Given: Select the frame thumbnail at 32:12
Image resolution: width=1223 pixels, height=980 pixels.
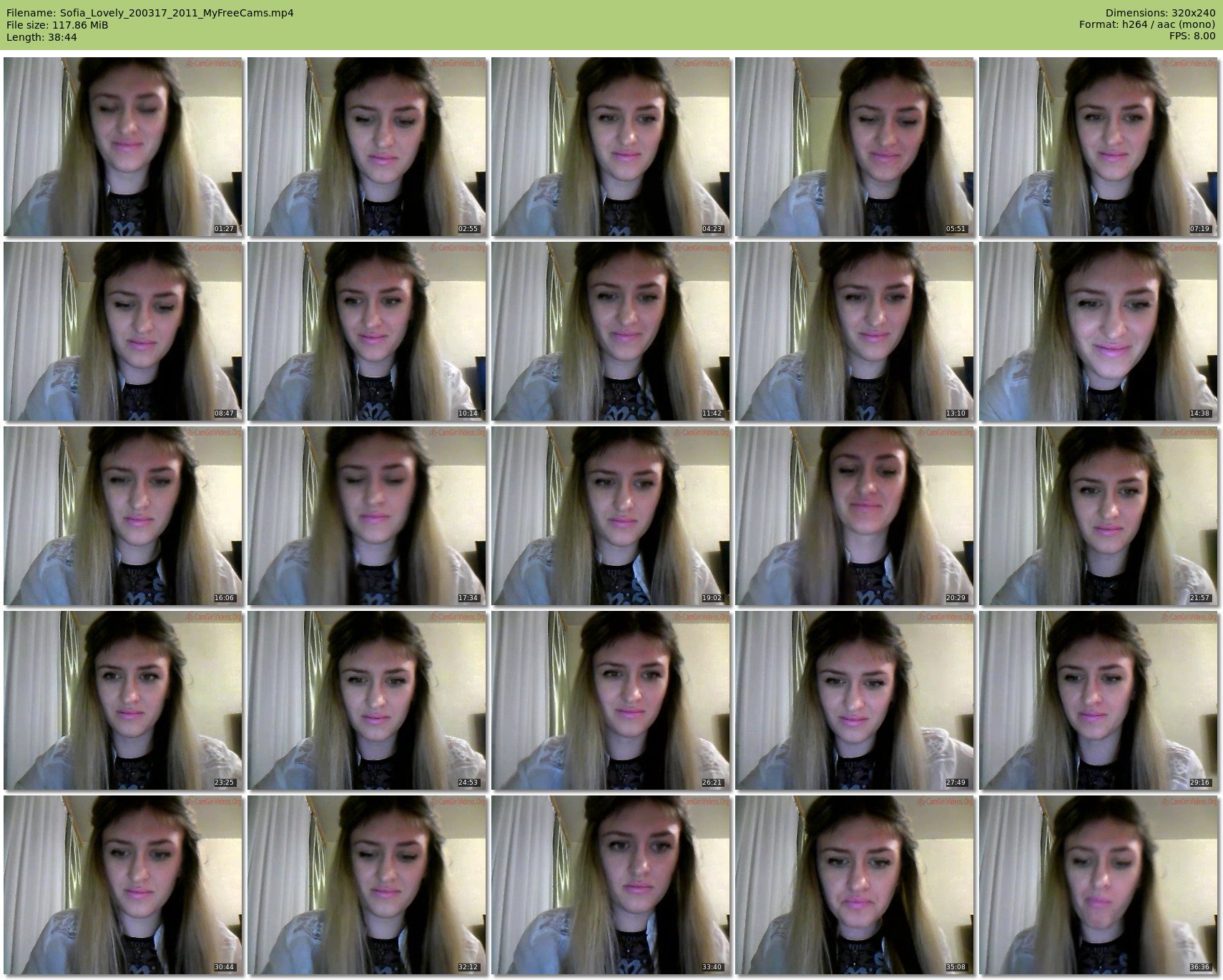Looking at the screenshot, I should pyautogui.click(x=367, y=885).
